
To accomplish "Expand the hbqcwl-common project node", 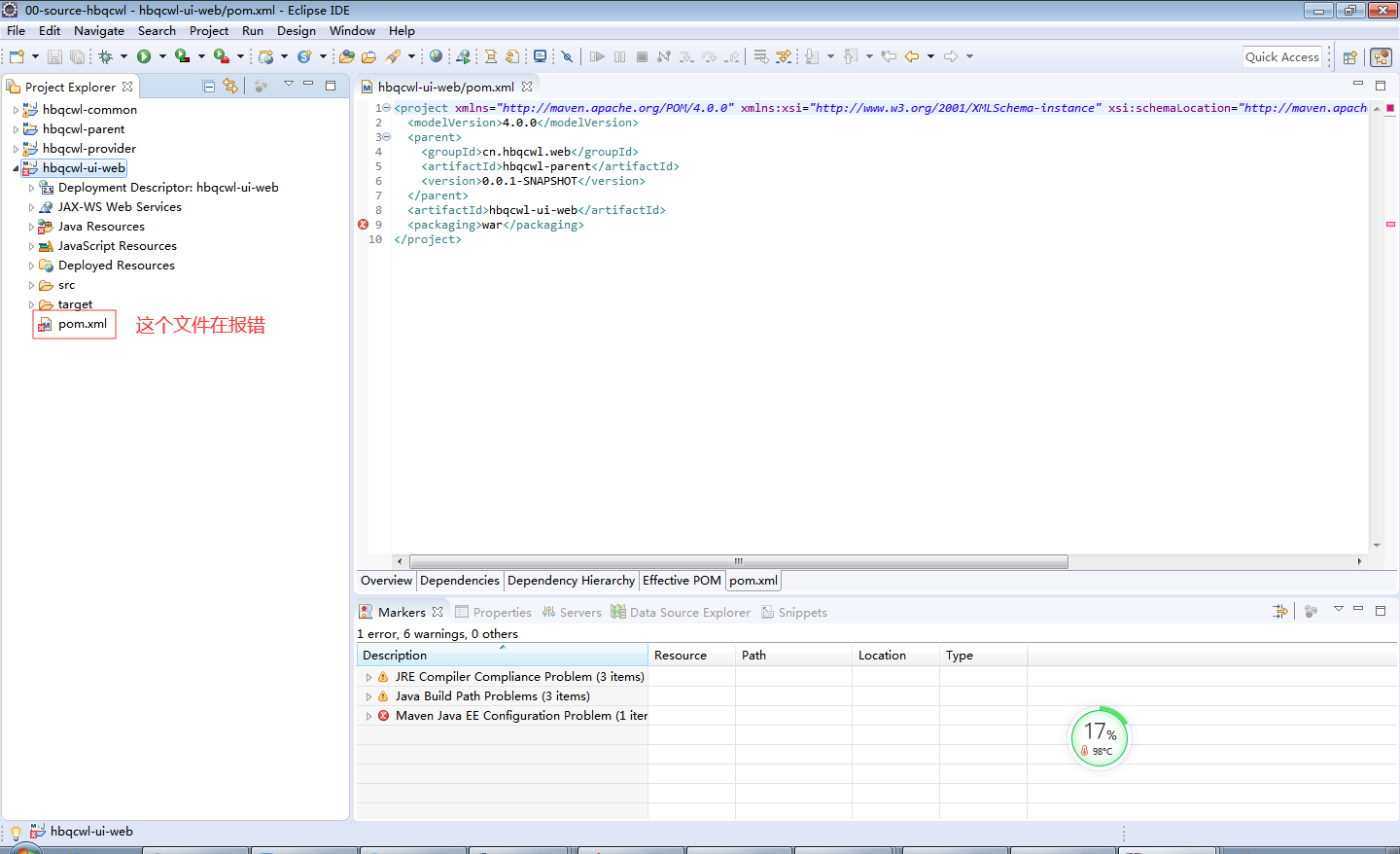I will click(x=16, y=110).
